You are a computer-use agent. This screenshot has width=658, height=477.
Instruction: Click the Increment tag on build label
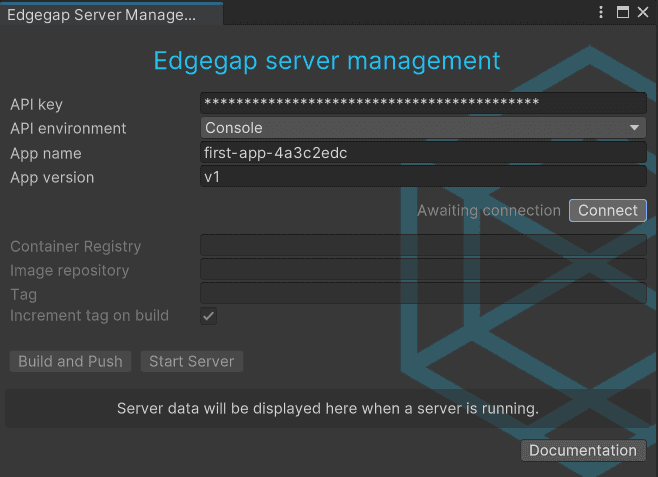[89, 315]
